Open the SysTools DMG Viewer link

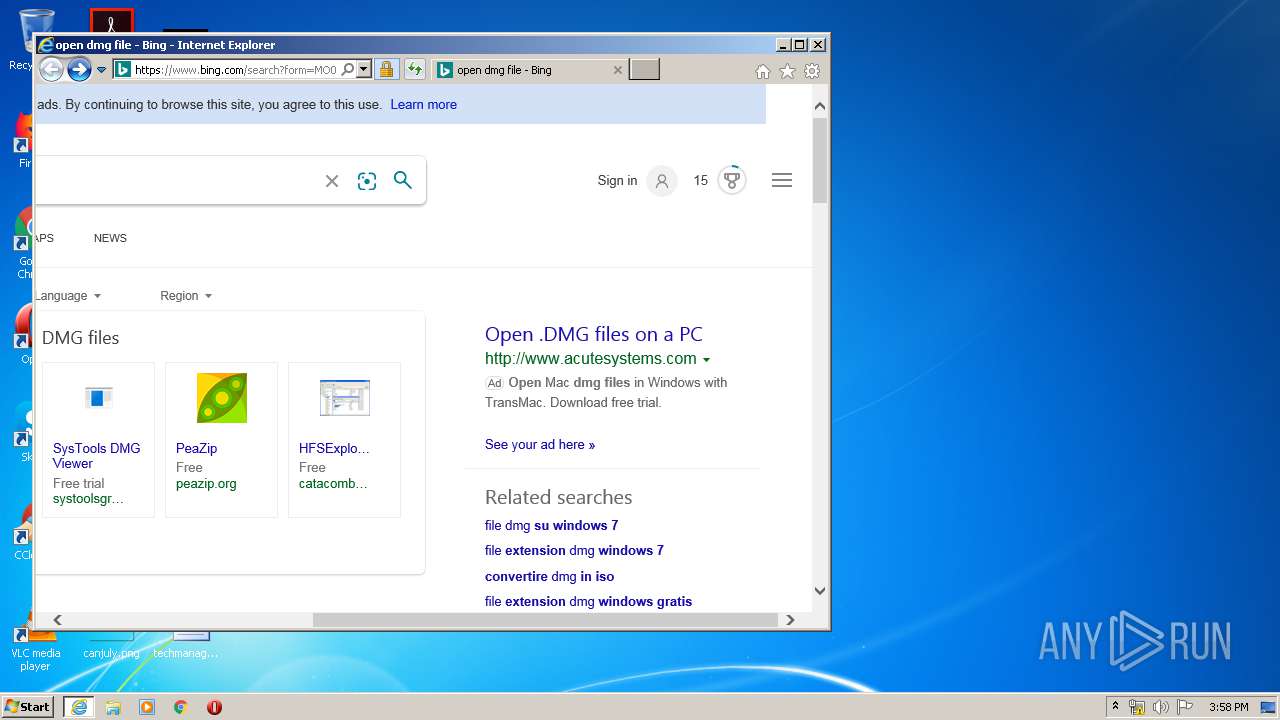click(96, 456)
